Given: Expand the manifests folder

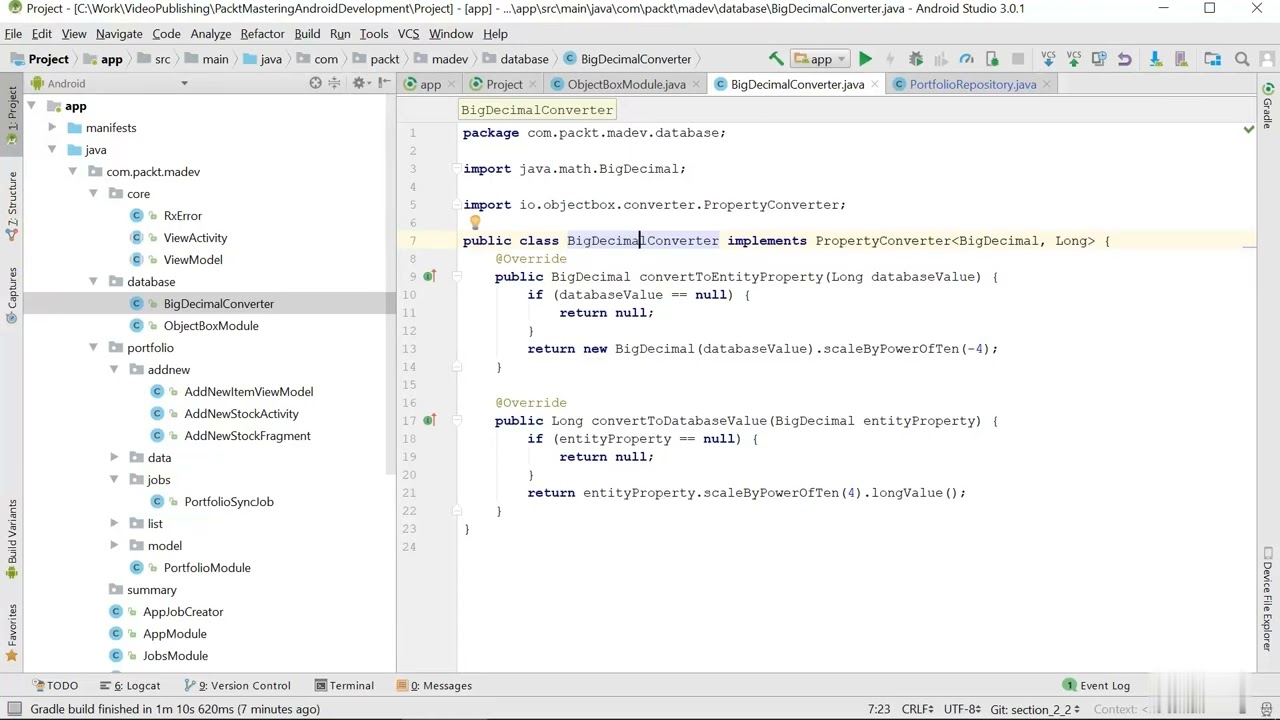Looking at the screenshot, I should pyautogui.click(x=52, y=128).
